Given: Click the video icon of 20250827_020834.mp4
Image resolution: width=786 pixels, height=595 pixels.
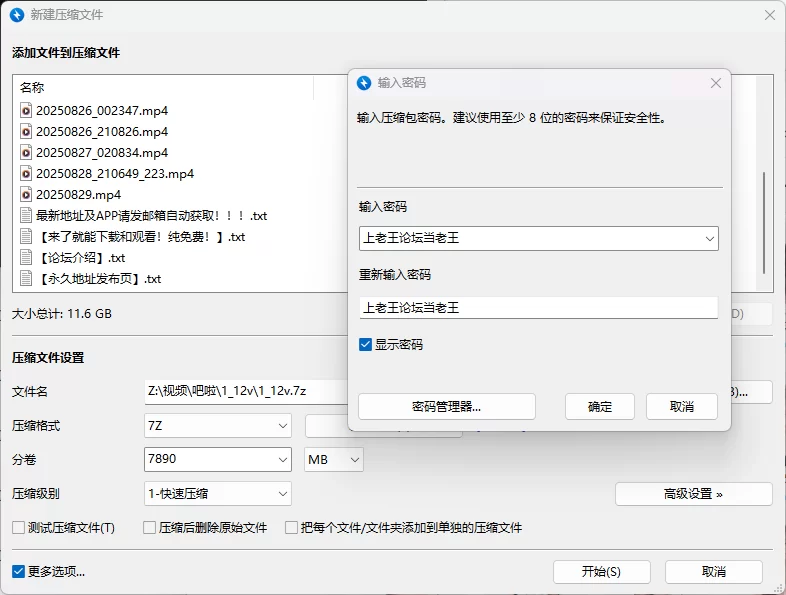Looking at the screenshot, I should pos(26,153).
